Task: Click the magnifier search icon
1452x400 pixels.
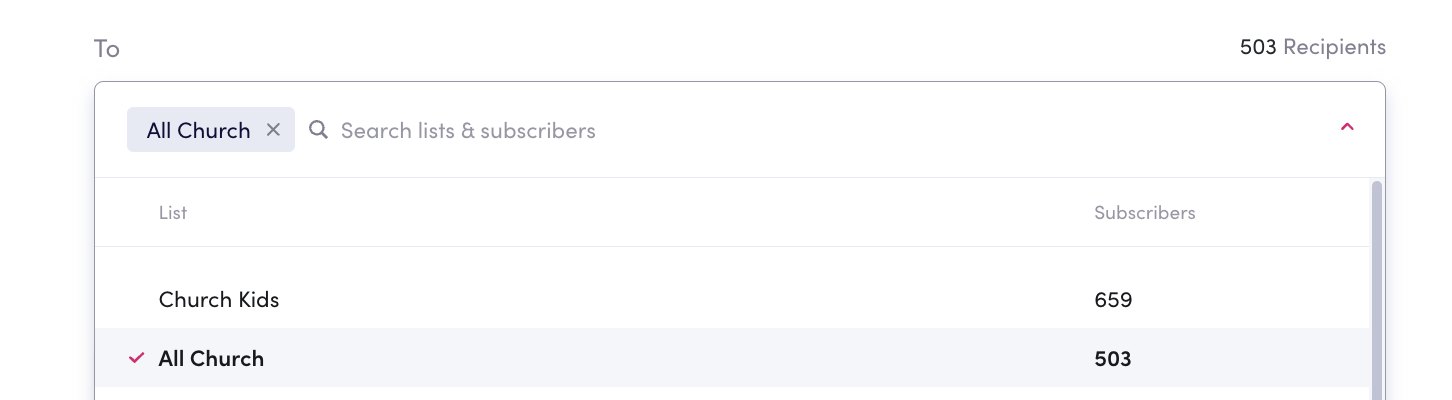Action: pyautogui.click(x=319, y=130)
